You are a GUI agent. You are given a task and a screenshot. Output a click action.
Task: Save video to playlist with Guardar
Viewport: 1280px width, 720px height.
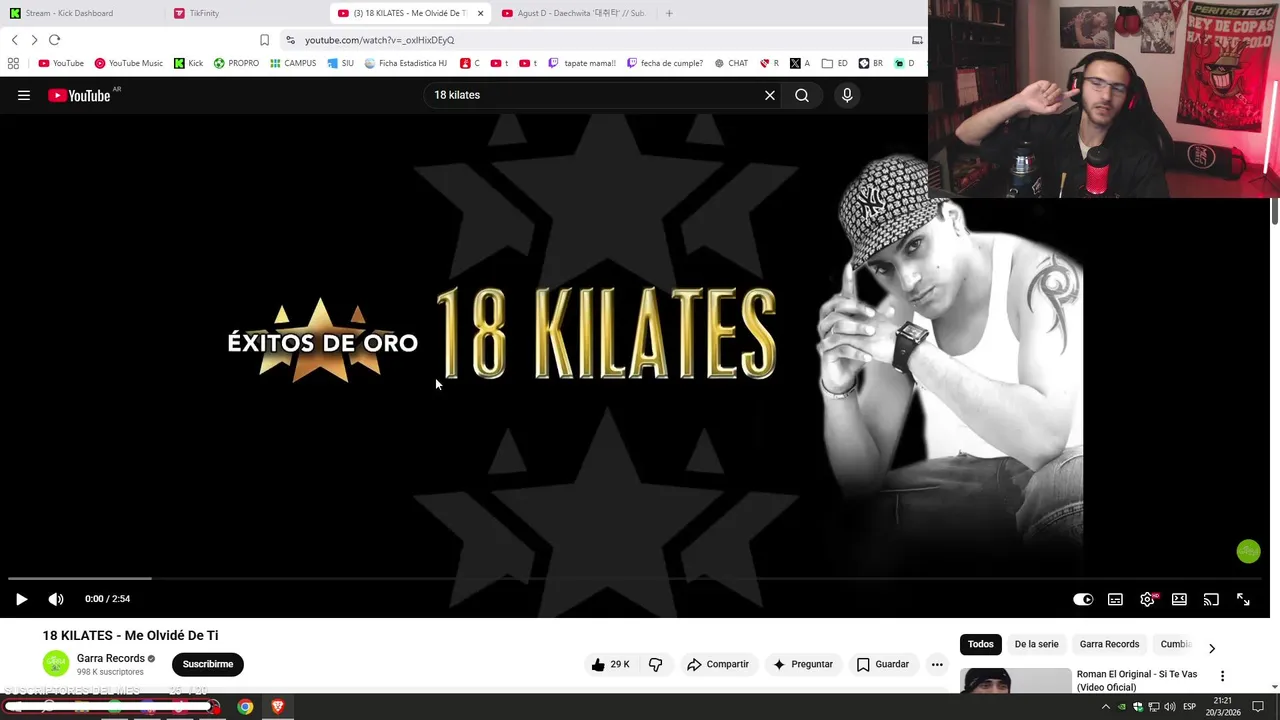(x=883, y=664)
